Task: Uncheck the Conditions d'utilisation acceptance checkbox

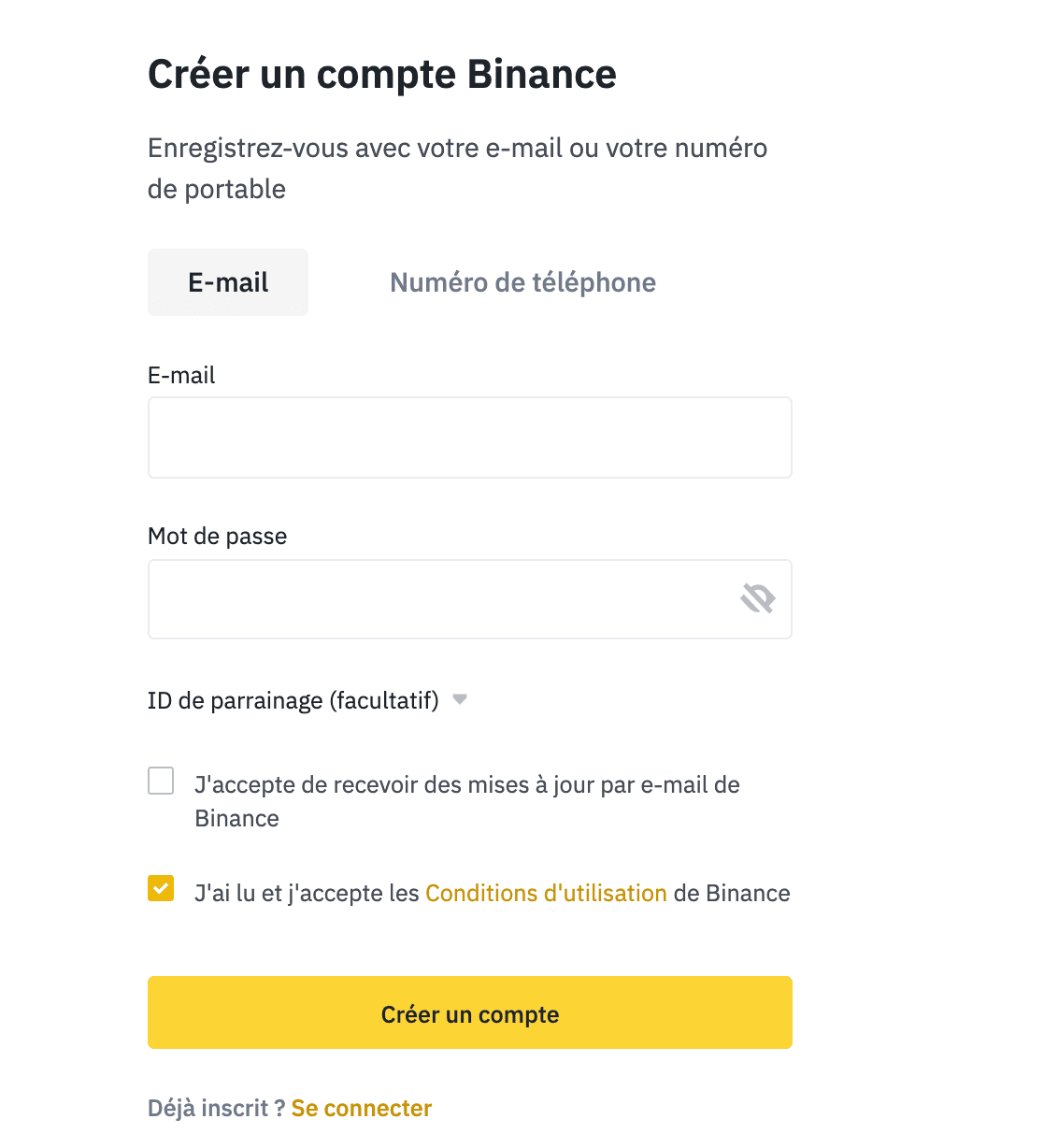Action: click(161, 888)
